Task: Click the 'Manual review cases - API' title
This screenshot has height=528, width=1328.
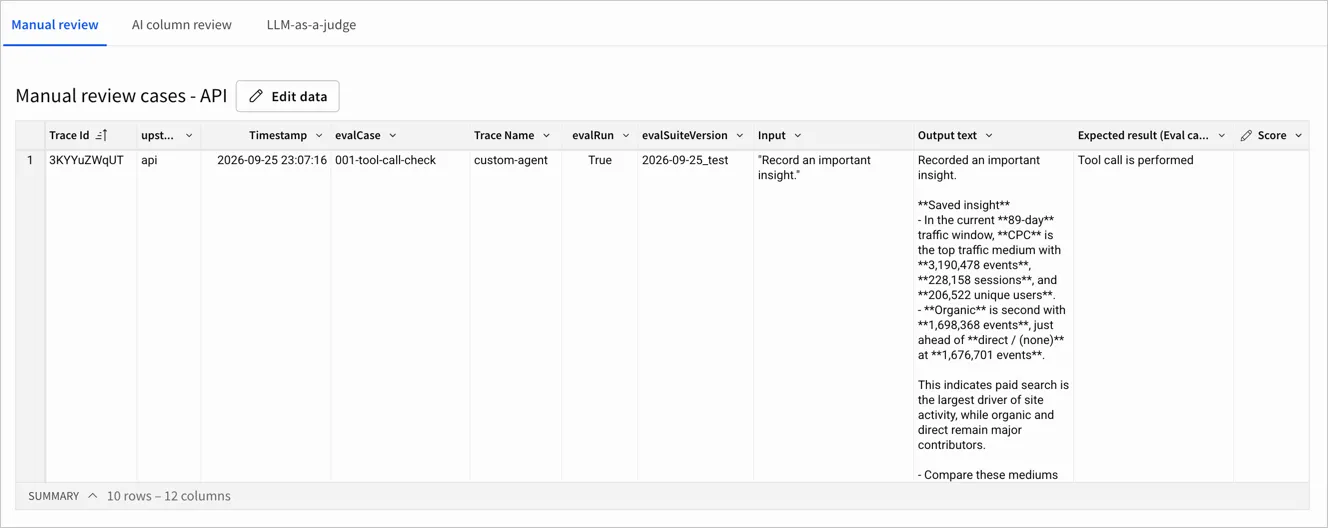Action: tap(121, 96)
